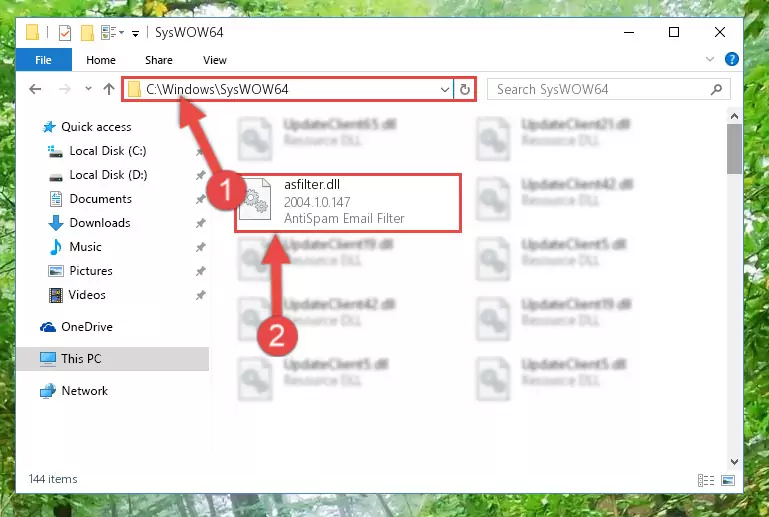Open Local Disk (C:) in the sidebar
Screen dimensions: 769x517
click(x=107, y=151)
